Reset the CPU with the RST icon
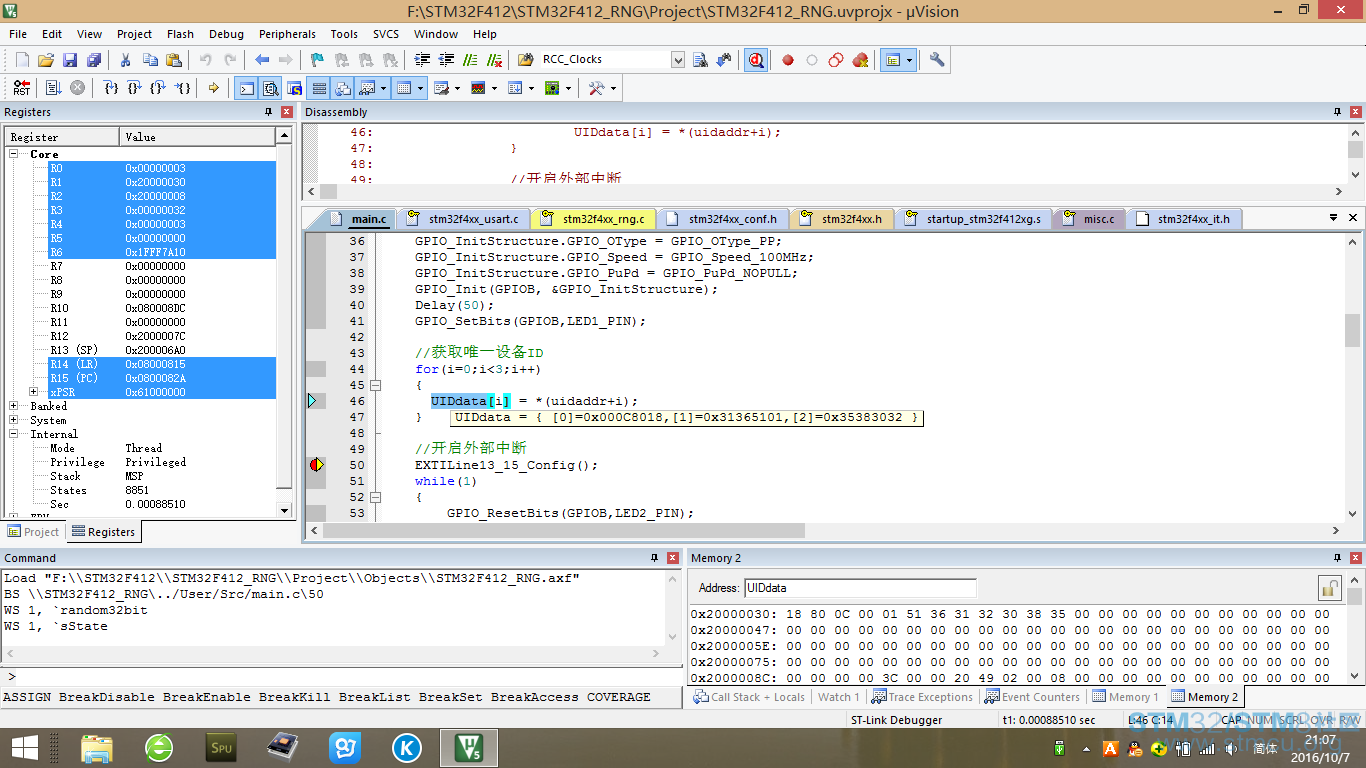The height and width of the screenshot is (768, 1366). [x=21, y=88]
